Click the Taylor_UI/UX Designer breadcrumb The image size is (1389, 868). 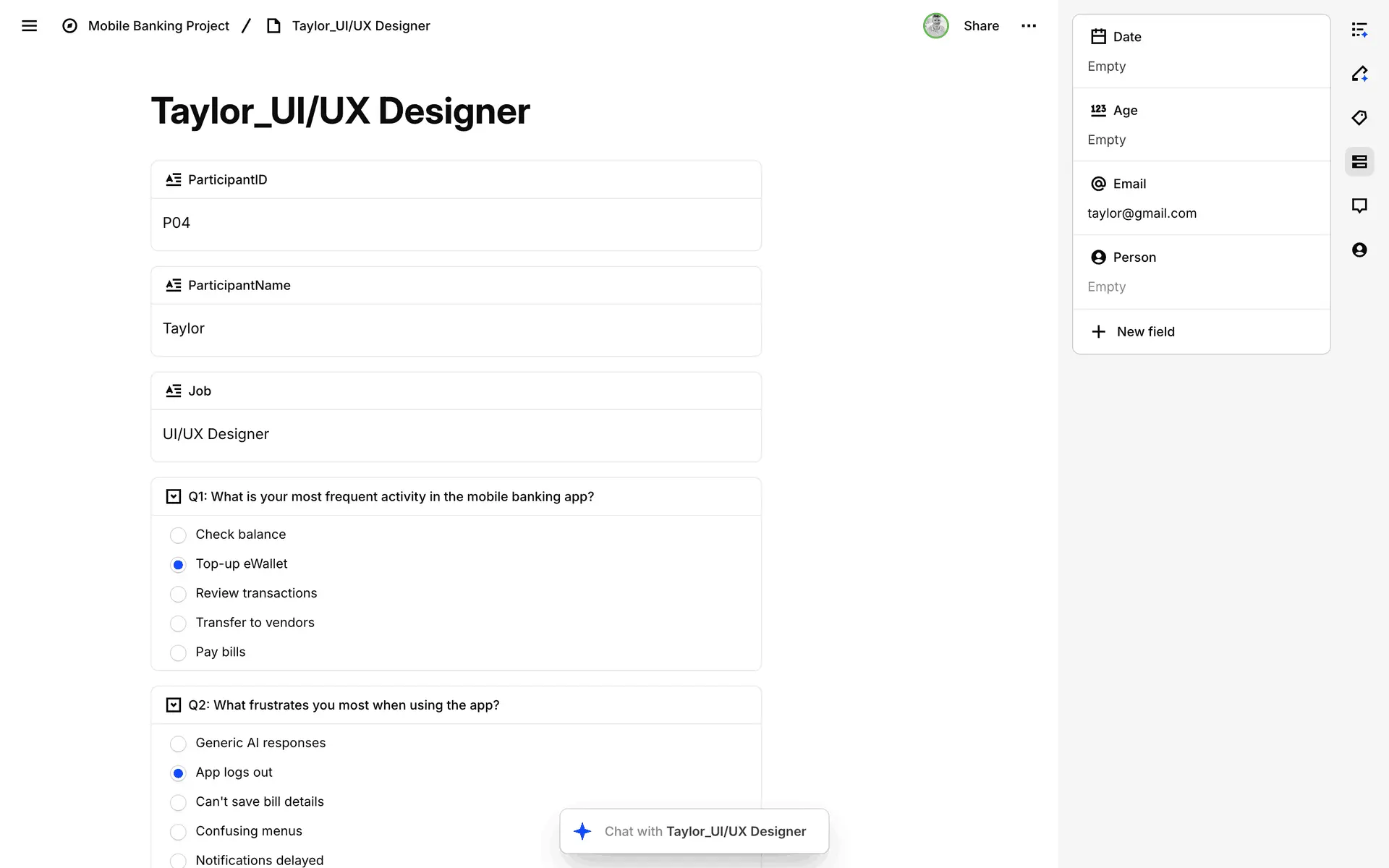360,26
